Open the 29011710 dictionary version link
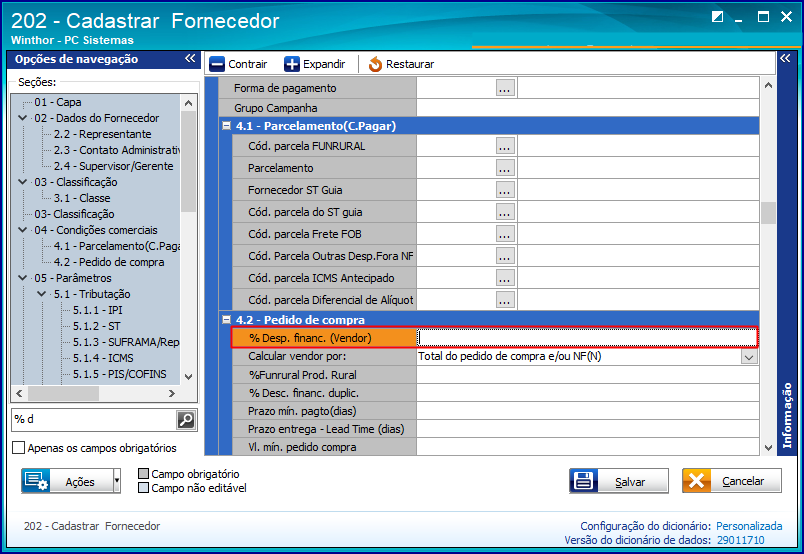This screenshot has height=554, width=804. coord(740,540)
